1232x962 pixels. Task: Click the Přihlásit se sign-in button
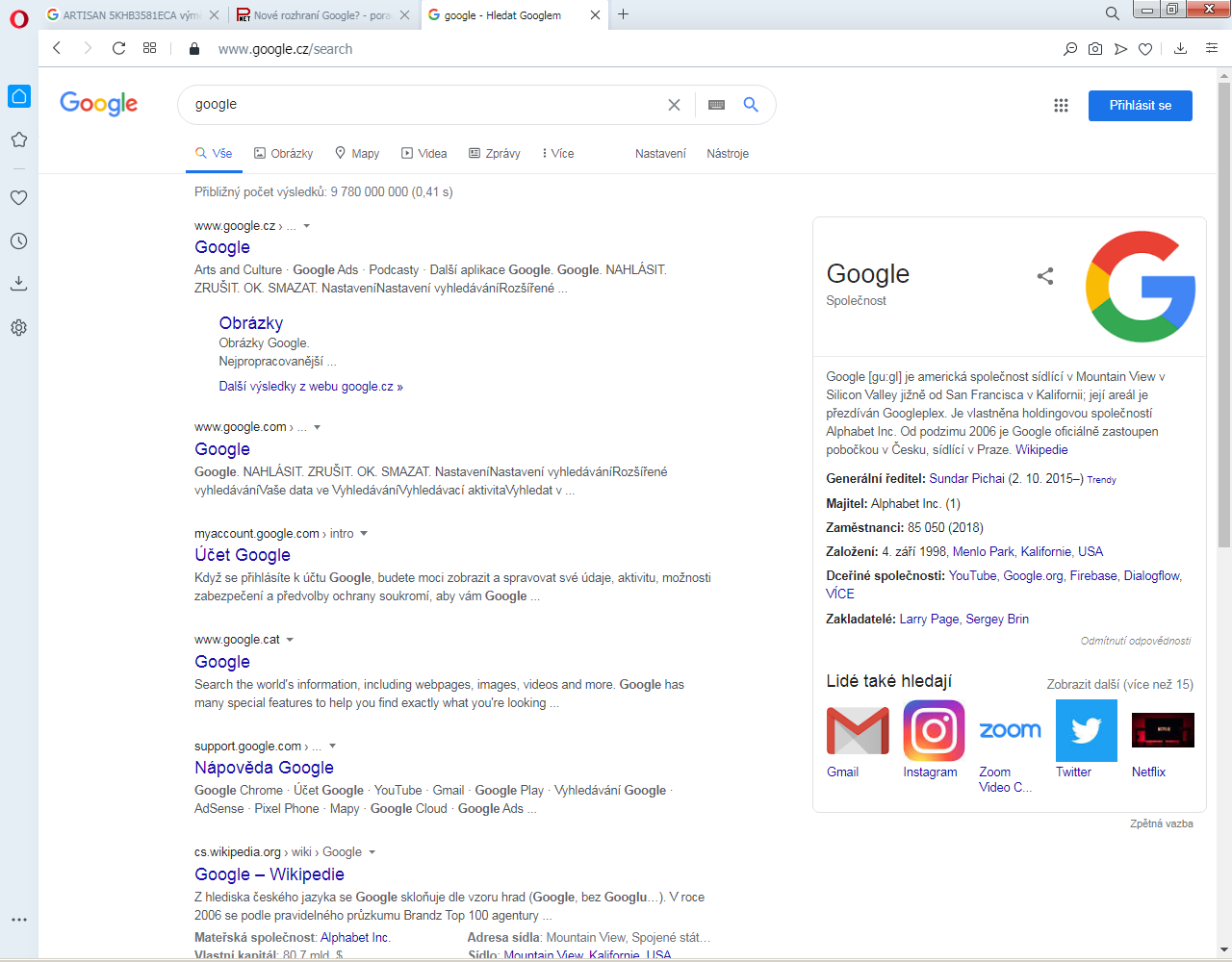click(x=1141, y=106)
